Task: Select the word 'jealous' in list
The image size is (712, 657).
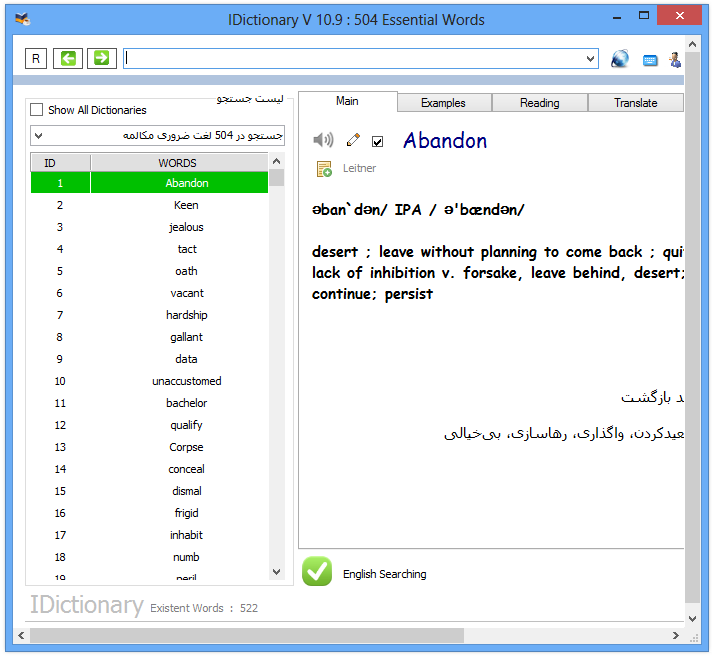Action: pyautogui.click(x=186, y=227)
